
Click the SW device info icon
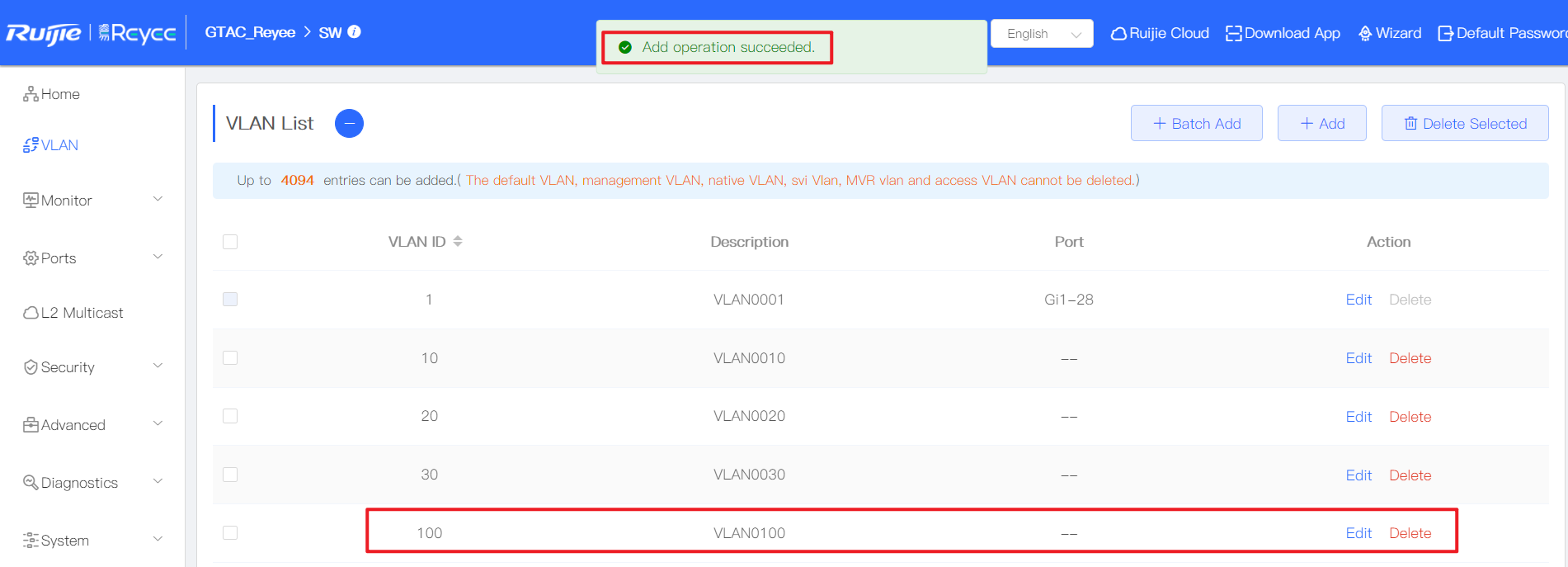[355, 32]
